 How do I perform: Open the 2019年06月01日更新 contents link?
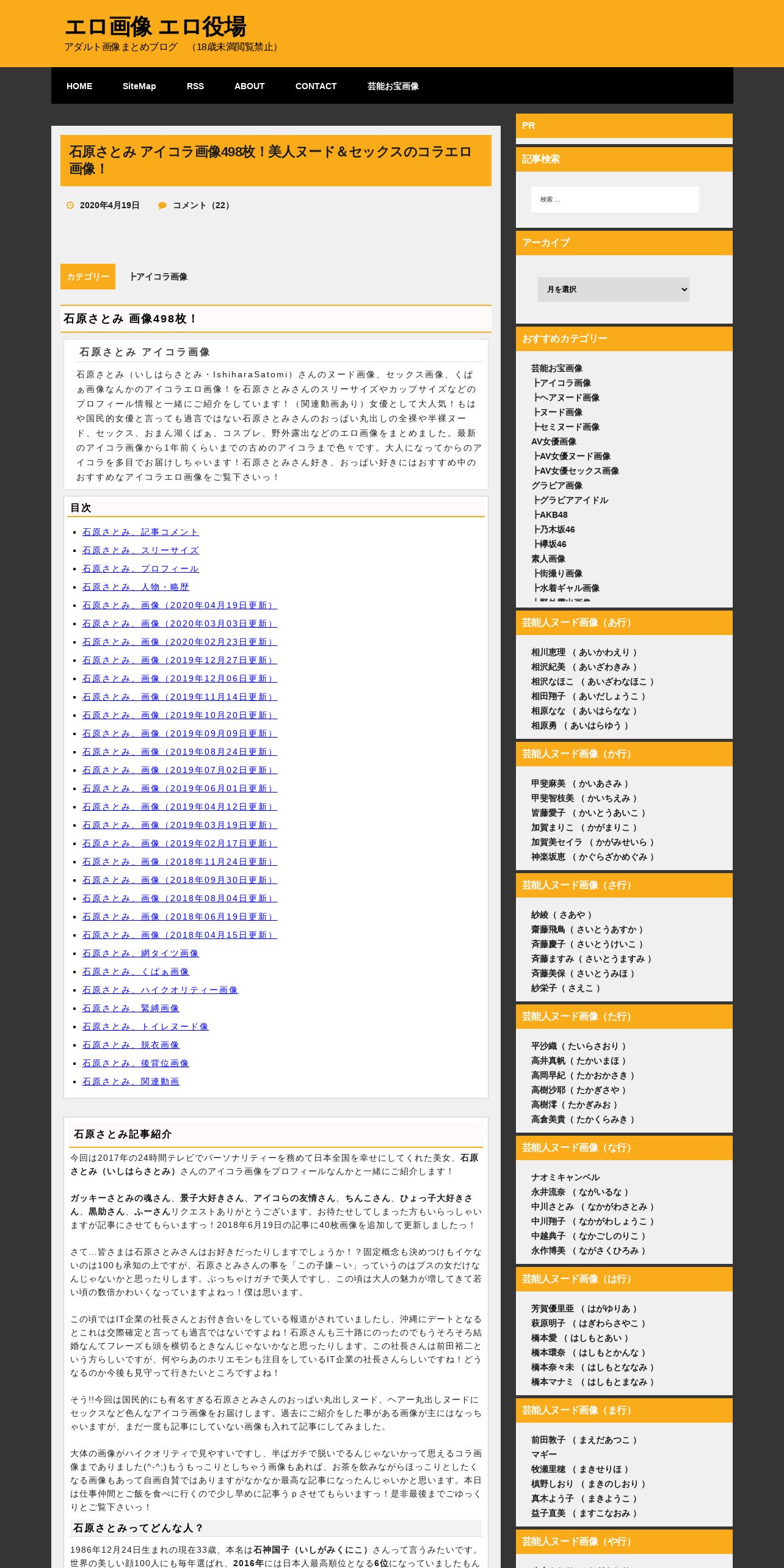[180, 788]
